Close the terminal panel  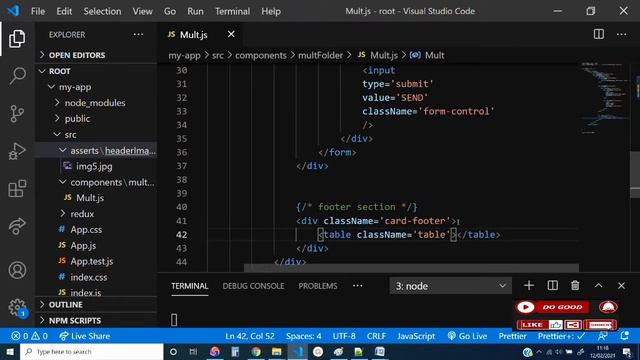621,286
